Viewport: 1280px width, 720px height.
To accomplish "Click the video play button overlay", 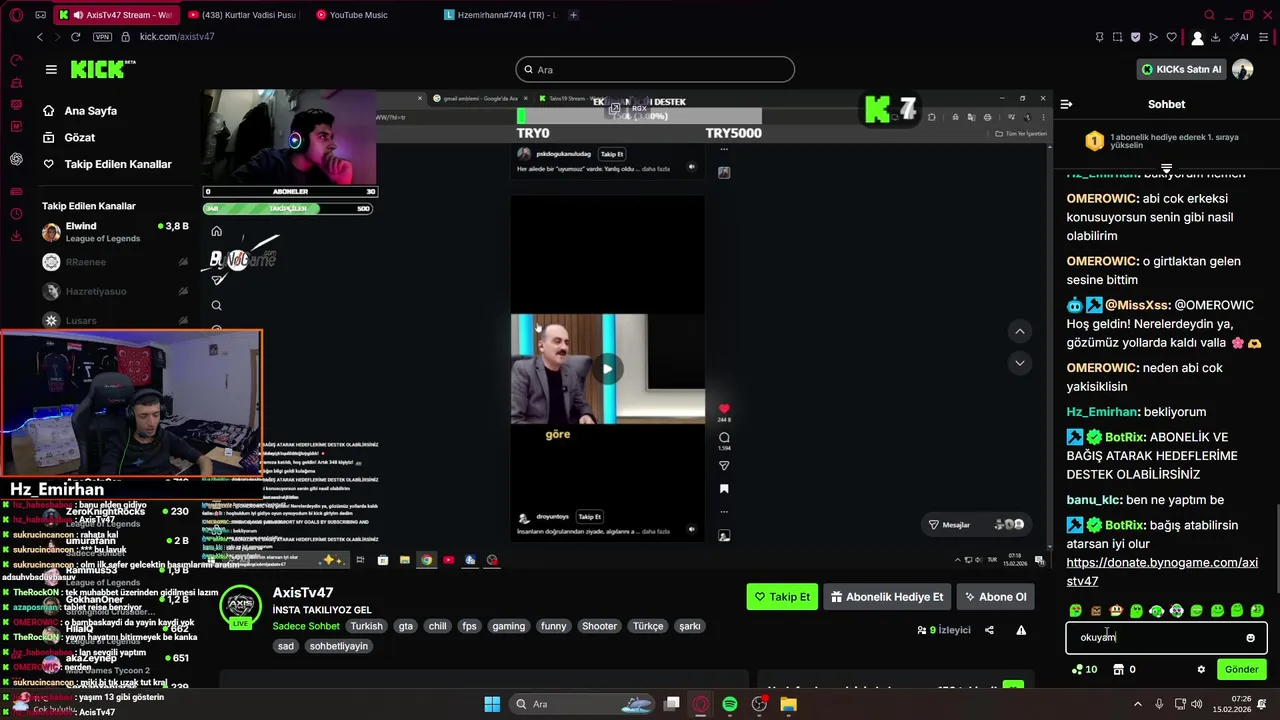I will click(x=607, y=369).
